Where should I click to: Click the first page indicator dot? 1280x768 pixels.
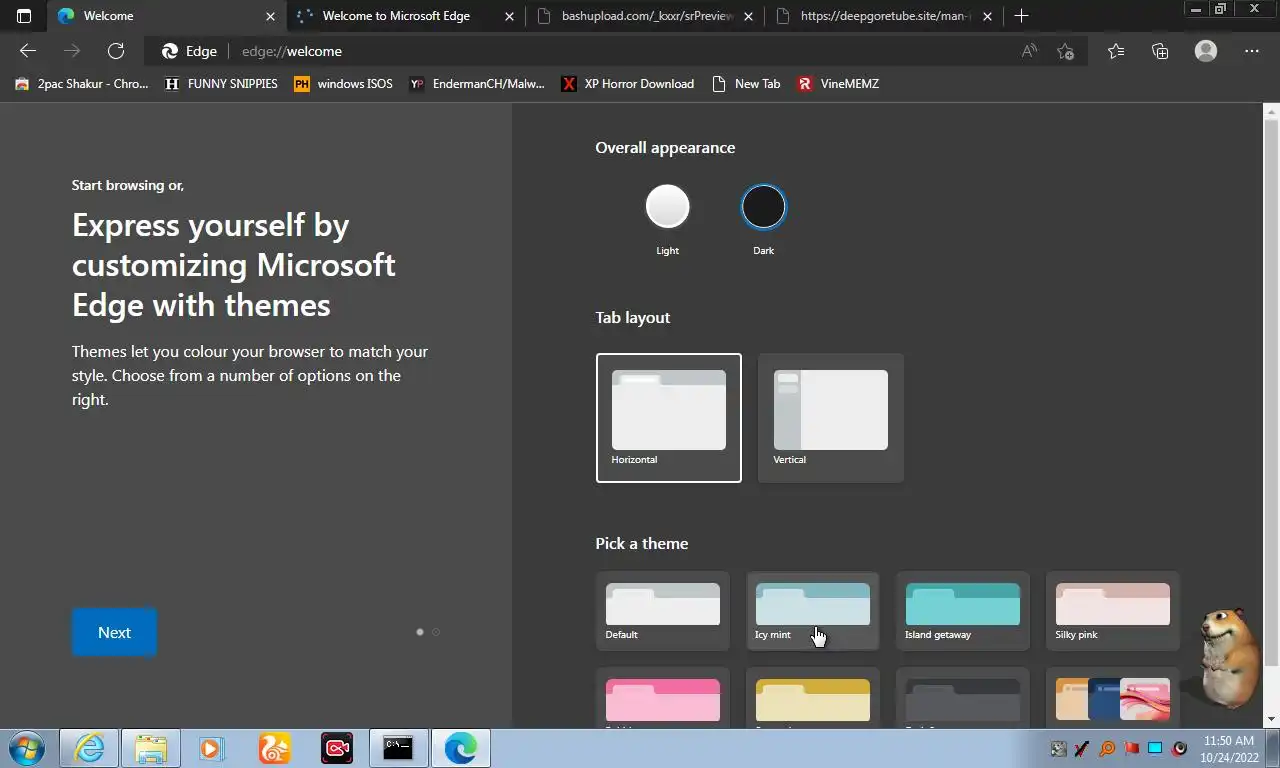(420, 632)
